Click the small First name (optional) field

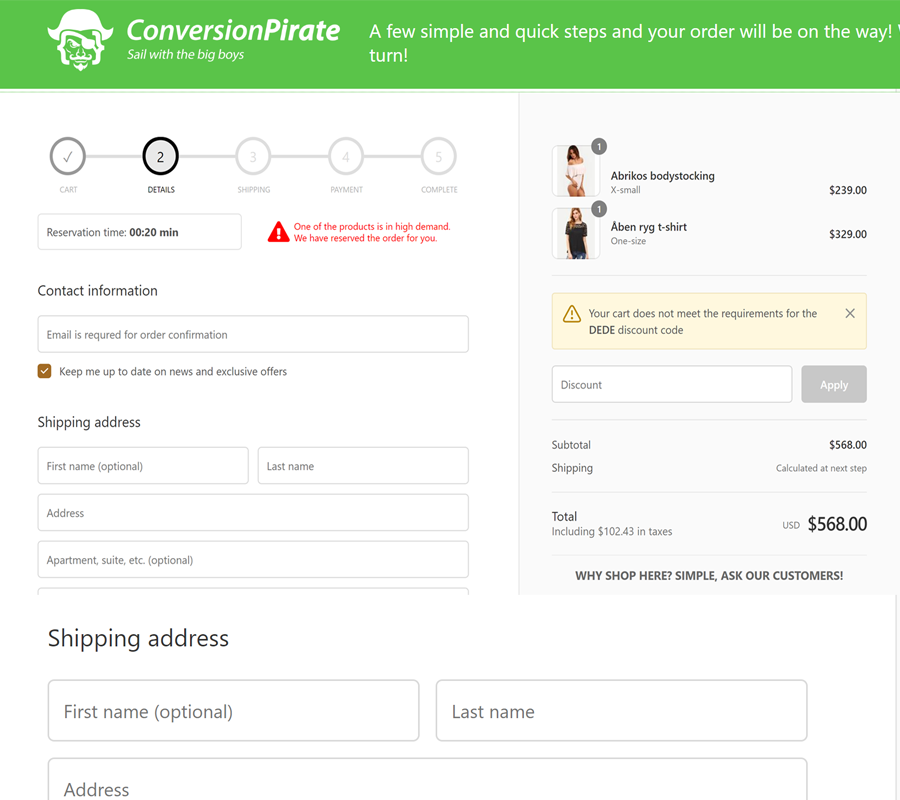coord(143,466)
